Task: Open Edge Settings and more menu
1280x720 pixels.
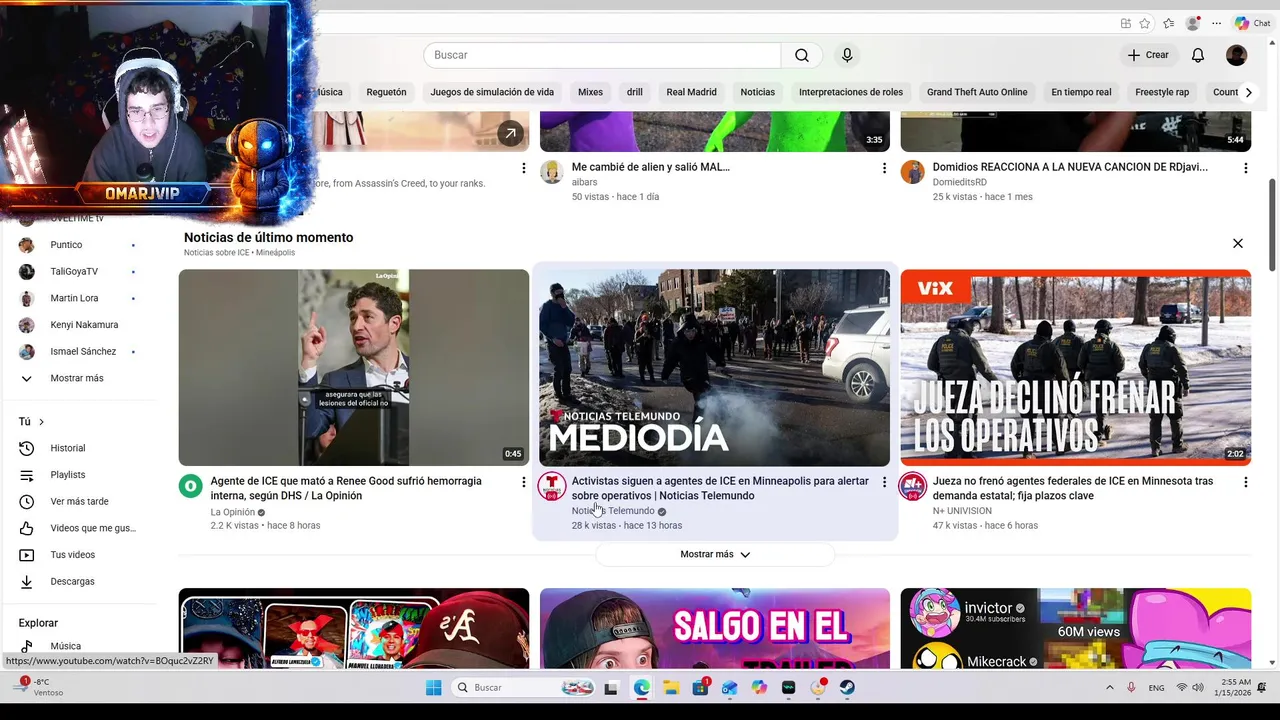Action: coord(1217,23)
